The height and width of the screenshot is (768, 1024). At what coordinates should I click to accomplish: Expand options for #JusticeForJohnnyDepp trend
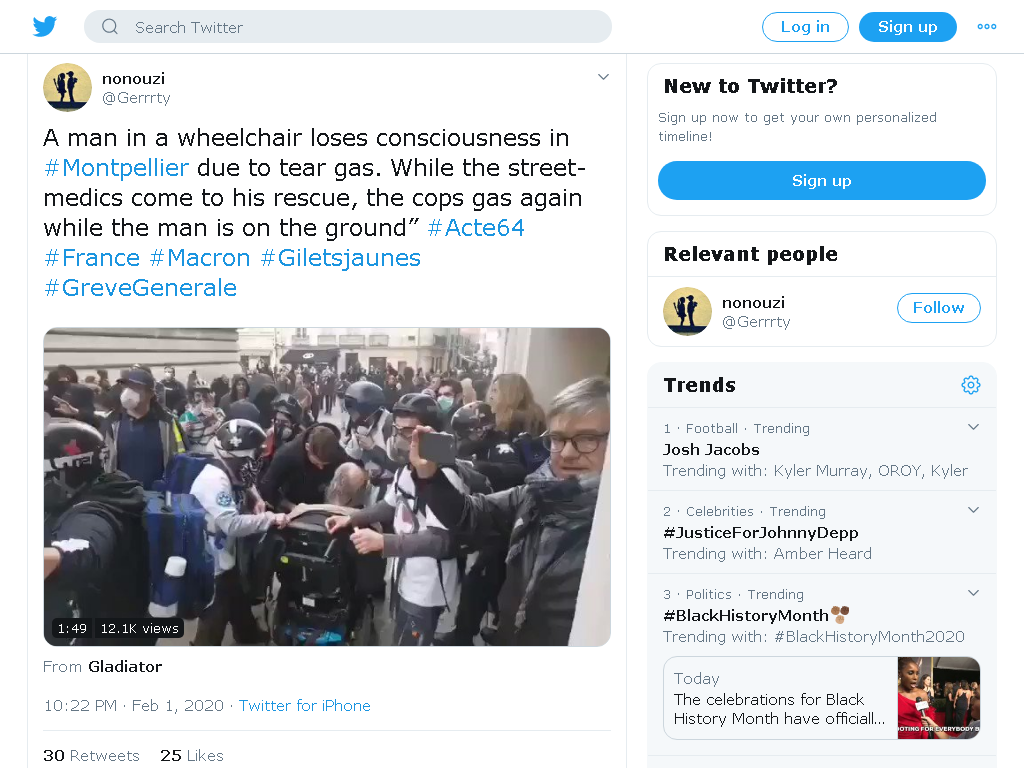click(x=973, y=510)
